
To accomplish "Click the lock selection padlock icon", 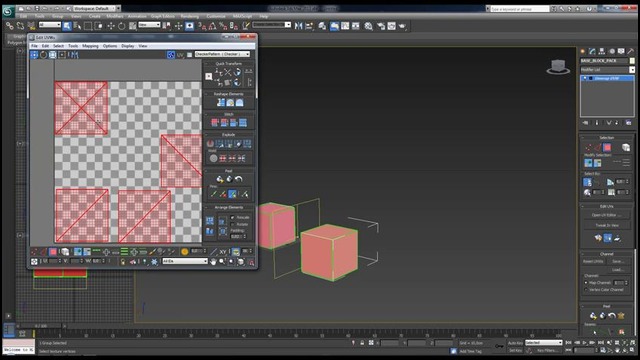I will click(123, 262).
